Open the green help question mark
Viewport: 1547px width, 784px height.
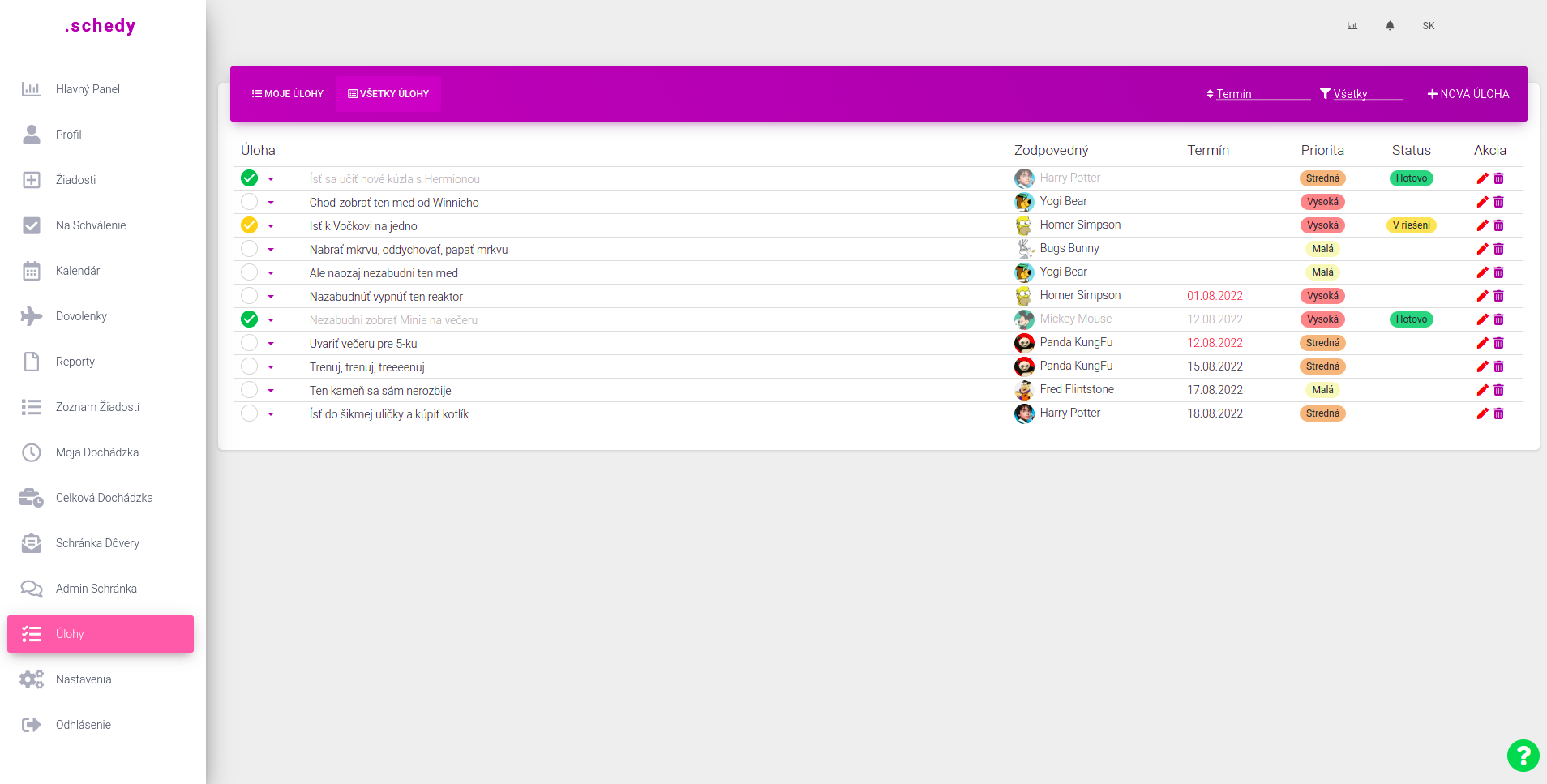point(1523,756)
